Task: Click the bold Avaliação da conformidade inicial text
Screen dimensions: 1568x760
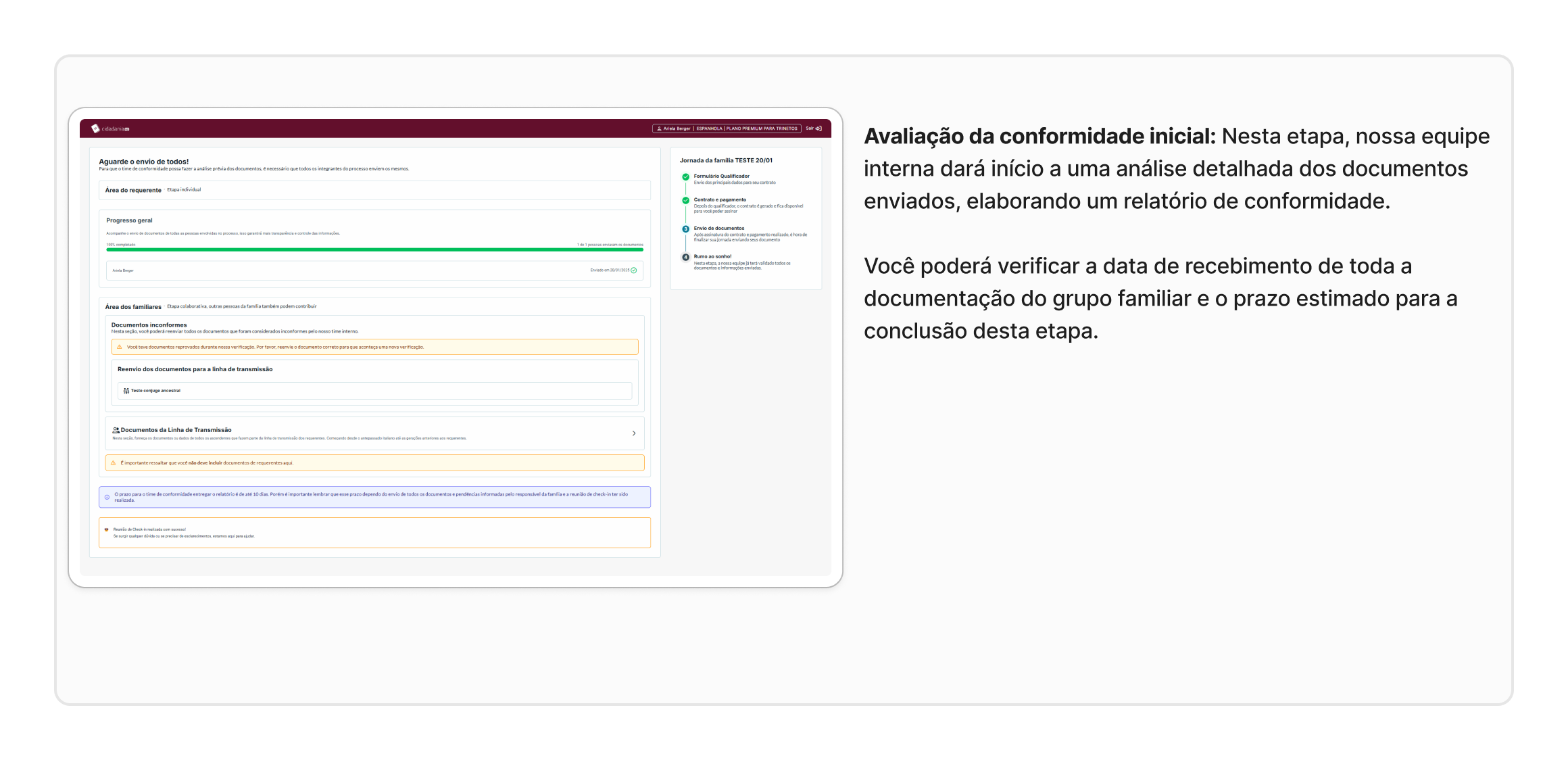Action: click(x=1039, y=136)
